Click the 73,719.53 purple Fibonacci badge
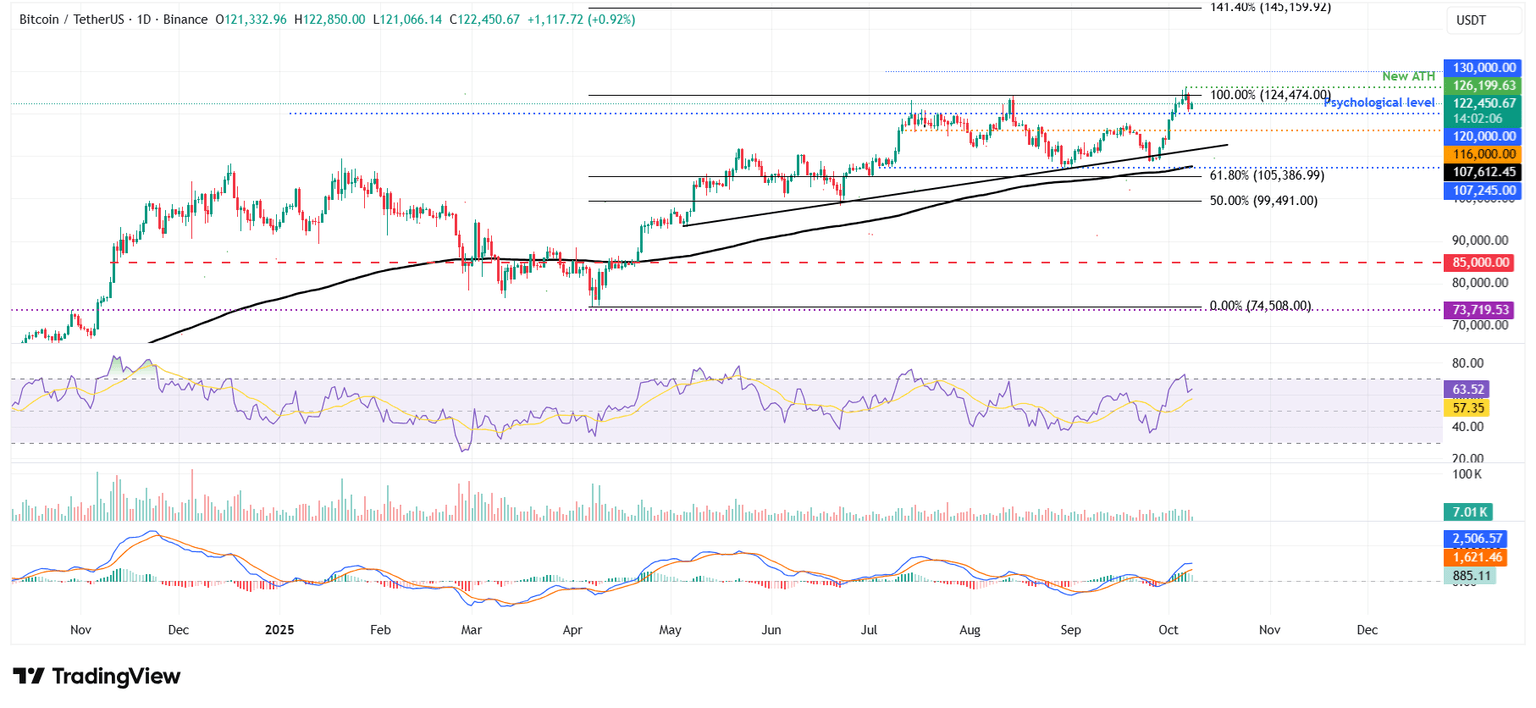Viewport: 1536px width, 708px height. pyautogui.click(x=1483, y=310)
